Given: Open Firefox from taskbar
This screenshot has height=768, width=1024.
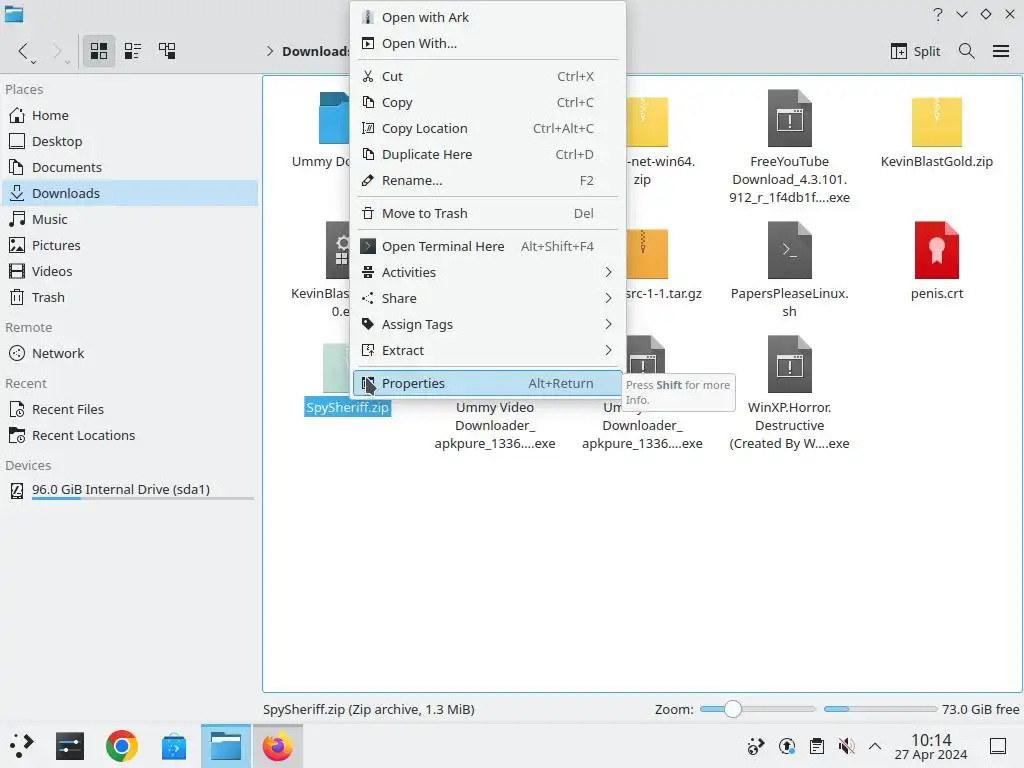Looking at the screenshot, I should (278, 746).
